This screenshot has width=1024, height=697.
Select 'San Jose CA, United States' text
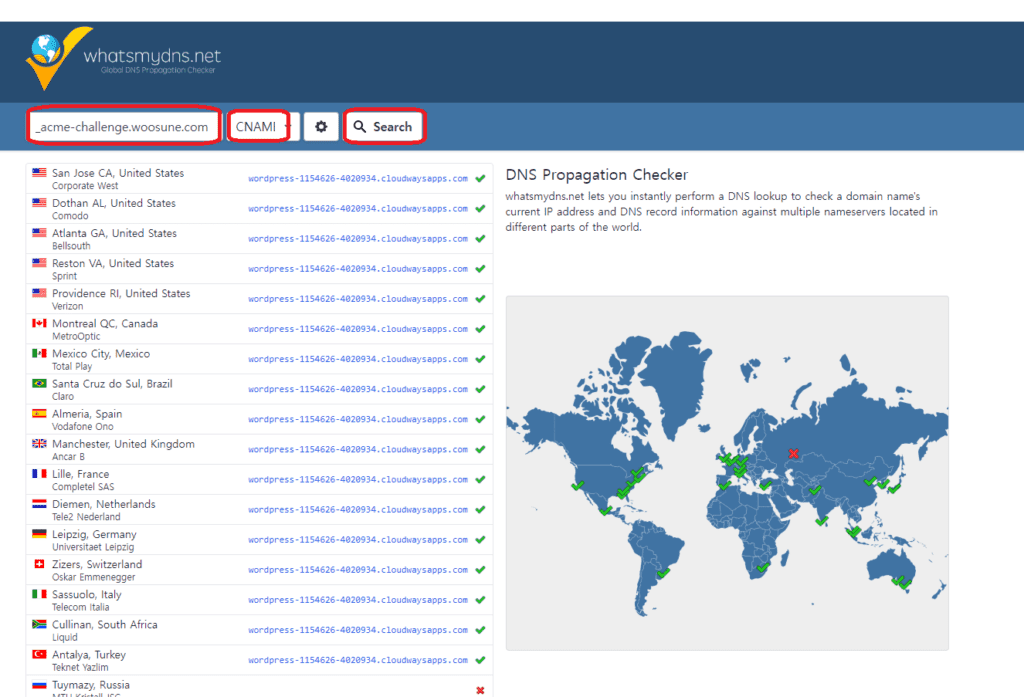(118, 173)
